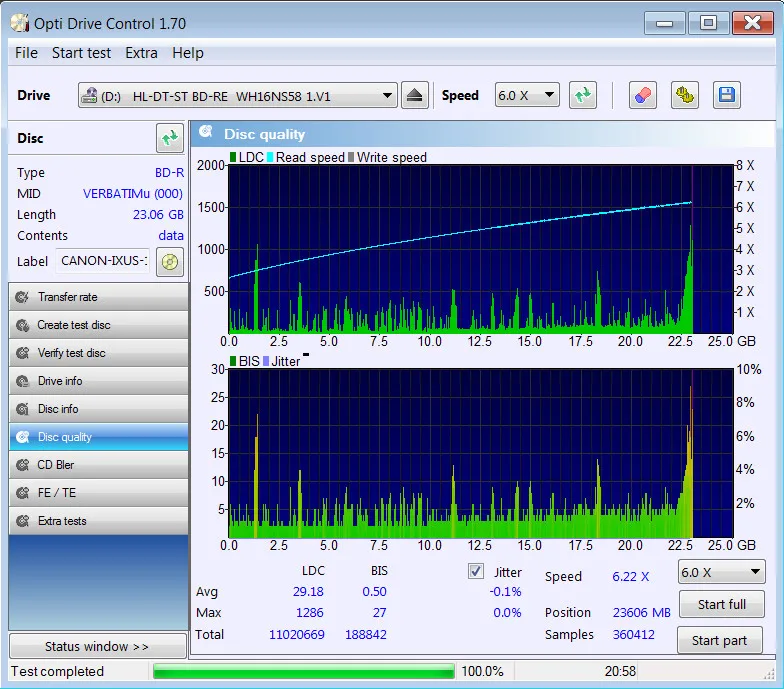Open the options tools icon
Image resolution: width=784 pixels, height=689 pixels.
[x=684, y=96]
